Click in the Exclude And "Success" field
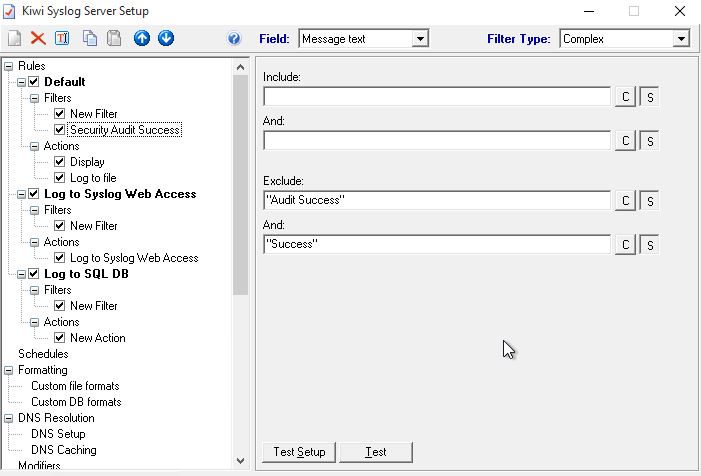The width and height of the screenshot is (701, 476). (x=437, y=244)
